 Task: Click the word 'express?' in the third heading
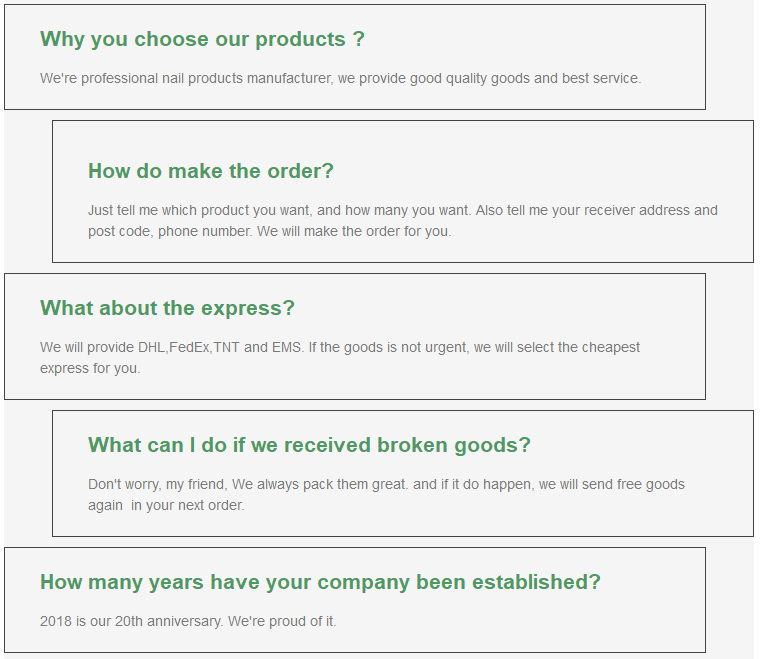[248, 308]
